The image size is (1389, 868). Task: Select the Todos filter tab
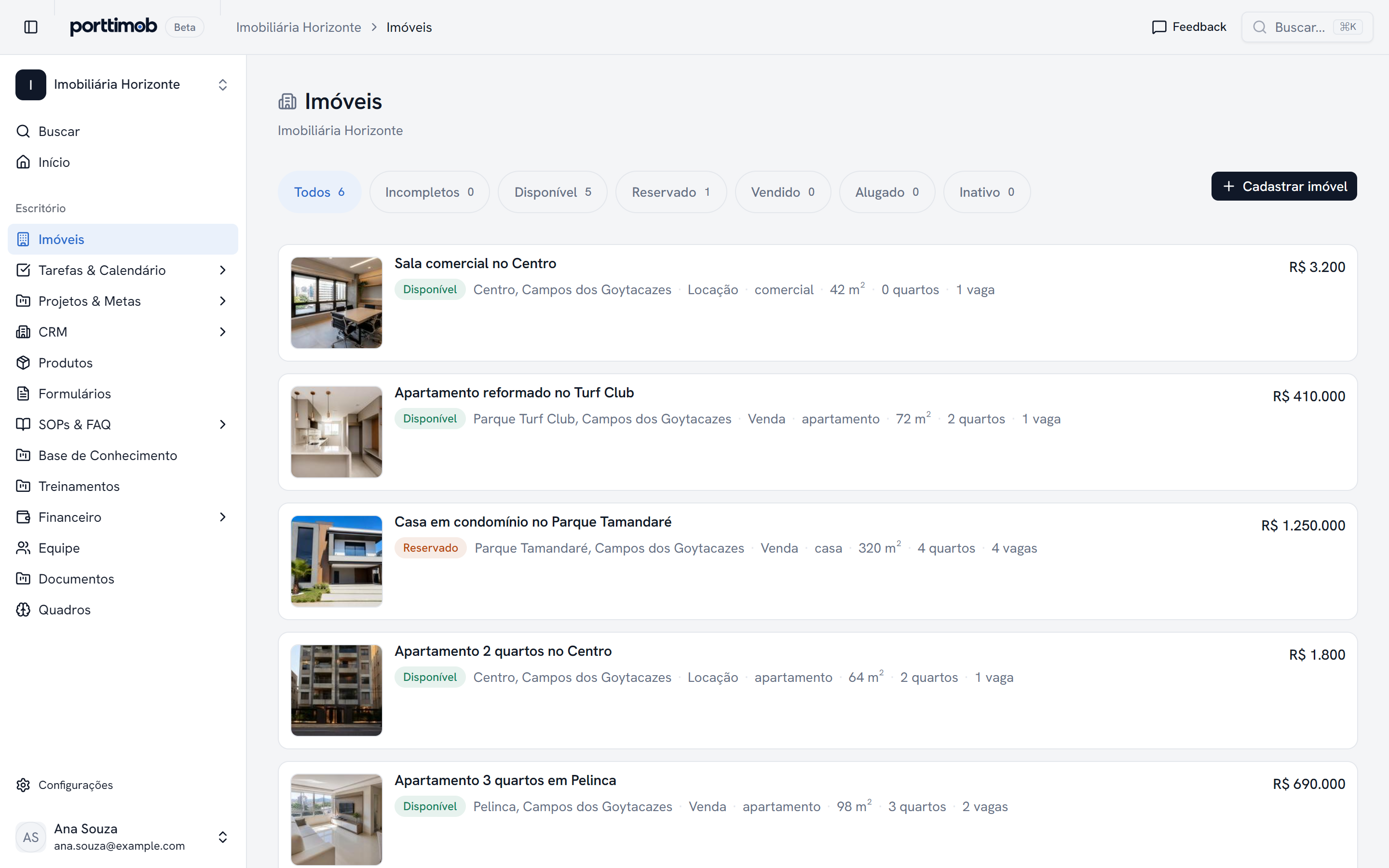(320, 192)
